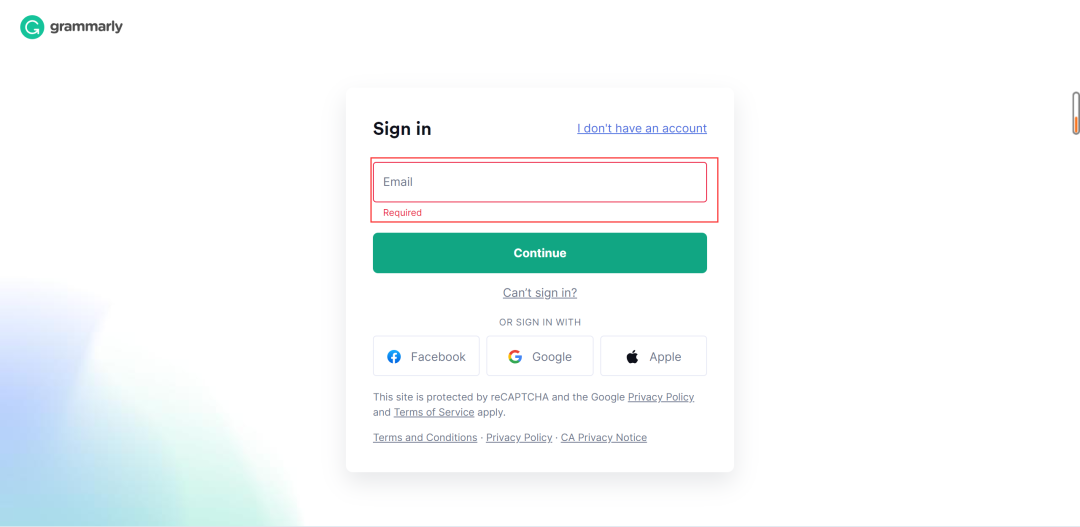1080x527 pixels.
Task: Click the green Continue button
Action: [540, 253]
